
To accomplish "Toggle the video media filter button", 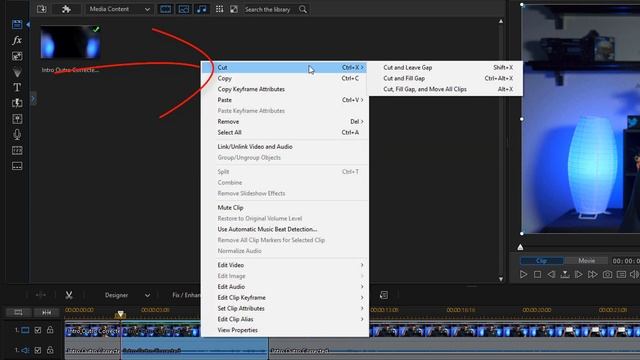I will pos(165,9).
